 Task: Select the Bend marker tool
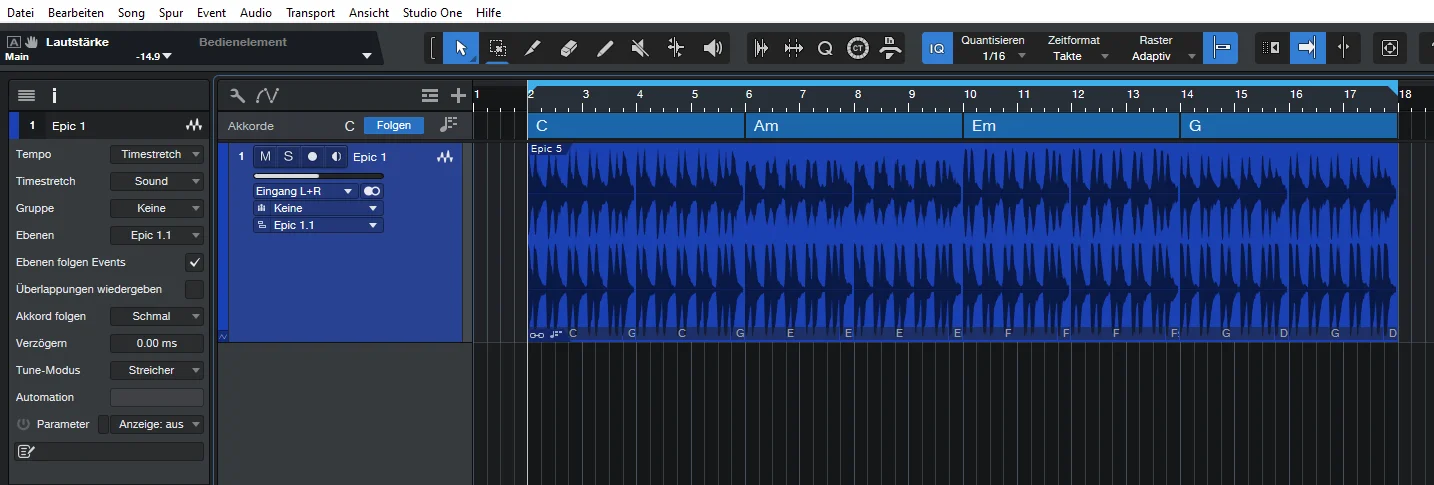pyautogui.click(x=676, y=48)
